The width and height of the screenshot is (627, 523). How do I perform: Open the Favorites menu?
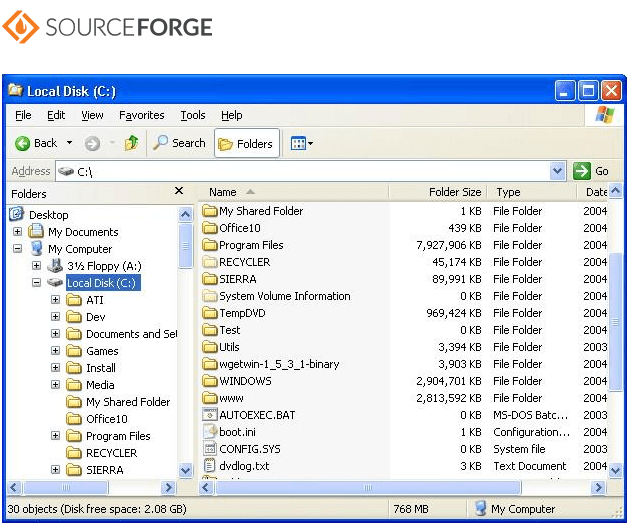click(142, 115)
